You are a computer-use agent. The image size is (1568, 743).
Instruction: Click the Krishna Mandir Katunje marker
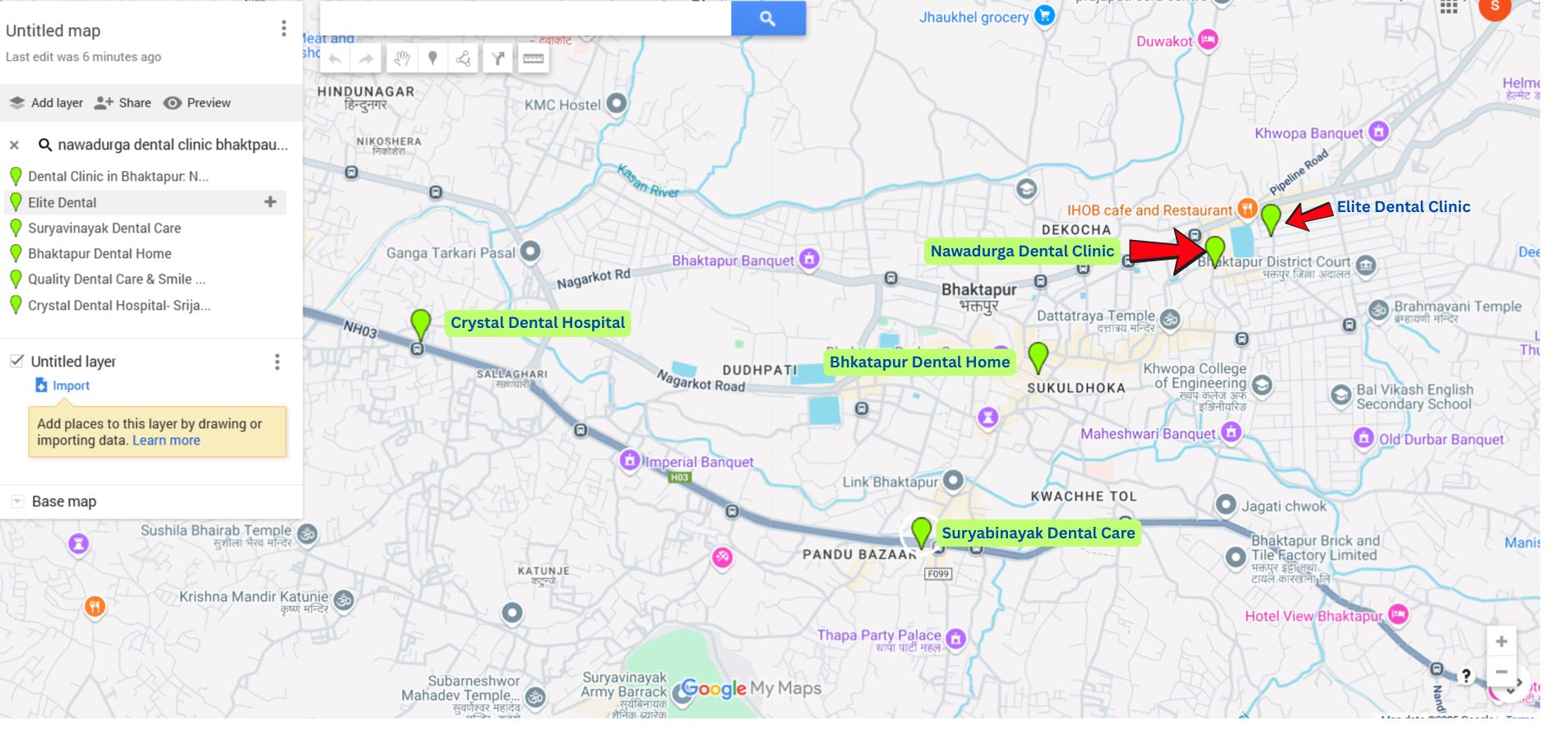(344, 600)
